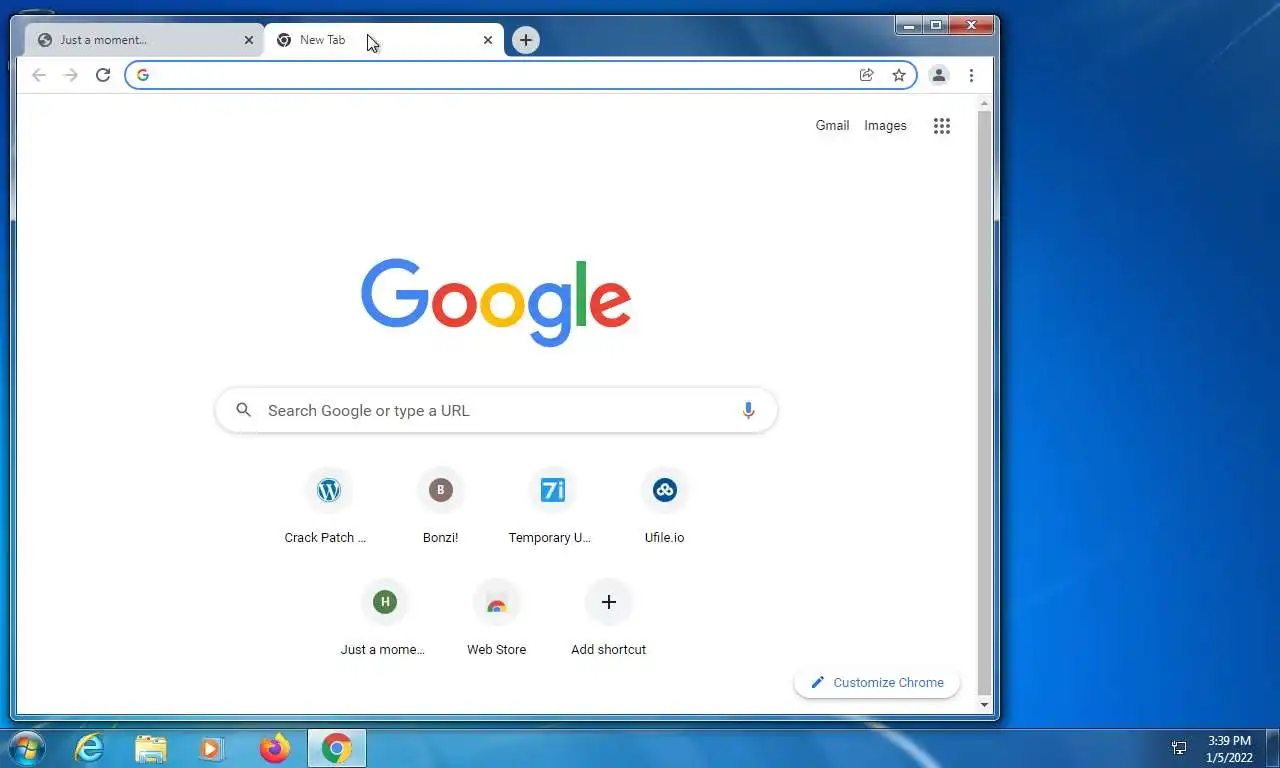Add a new shortcut tile
This screenshot has height=768, width=1280.
pyautogui.click(x=608, y=618)
